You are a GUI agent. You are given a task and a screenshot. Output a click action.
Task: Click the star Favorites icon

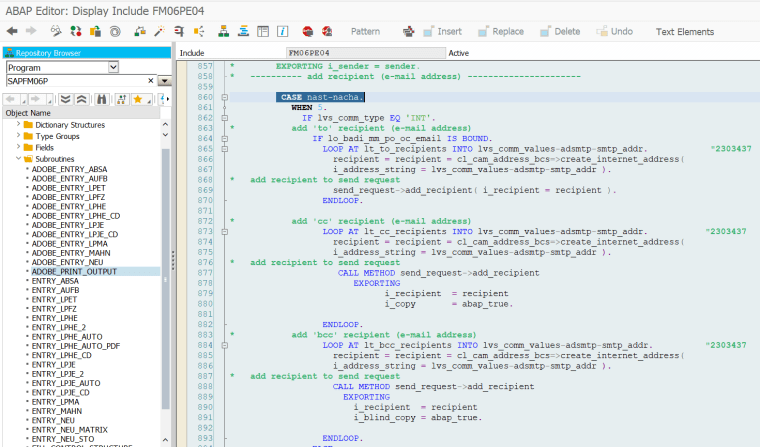[138, 99]
